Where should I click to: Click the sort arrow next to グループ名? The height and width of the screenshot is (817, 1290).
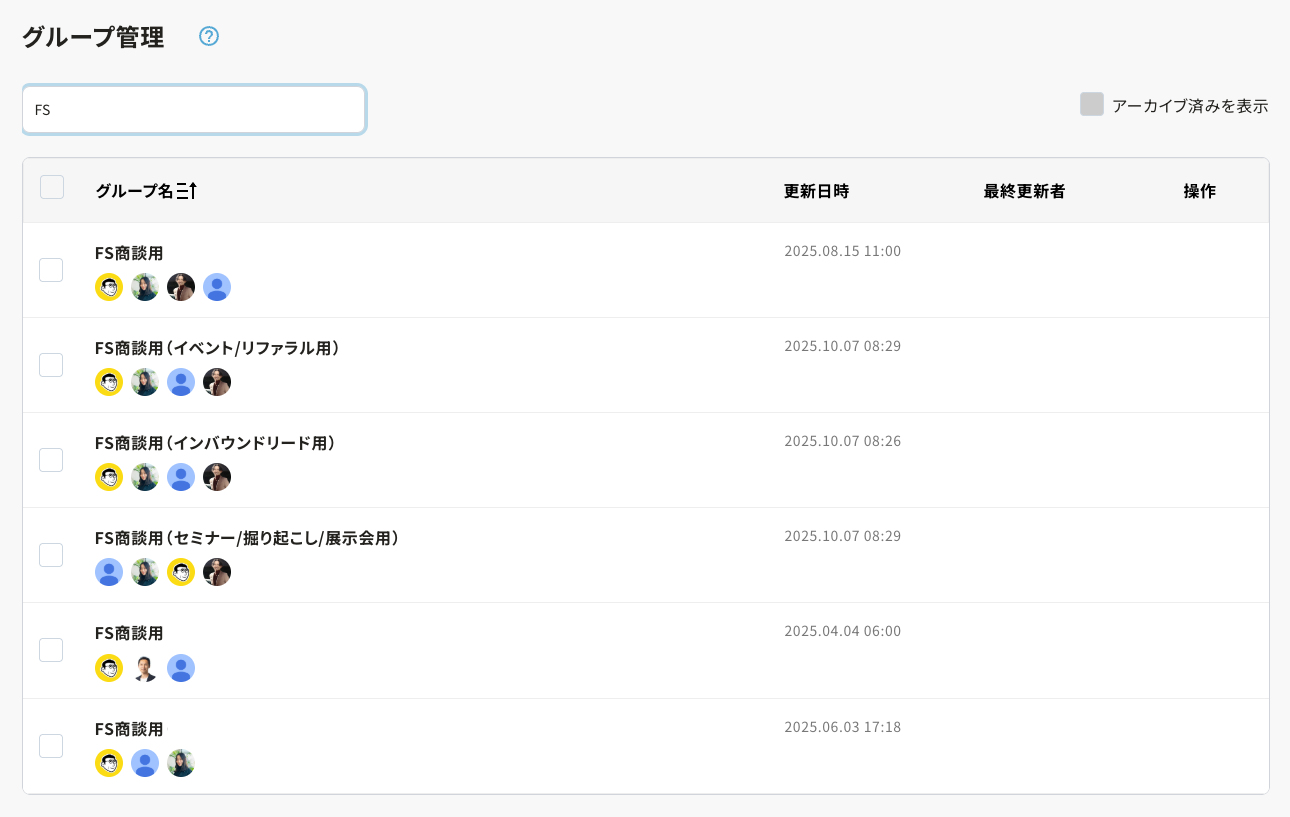187,191
